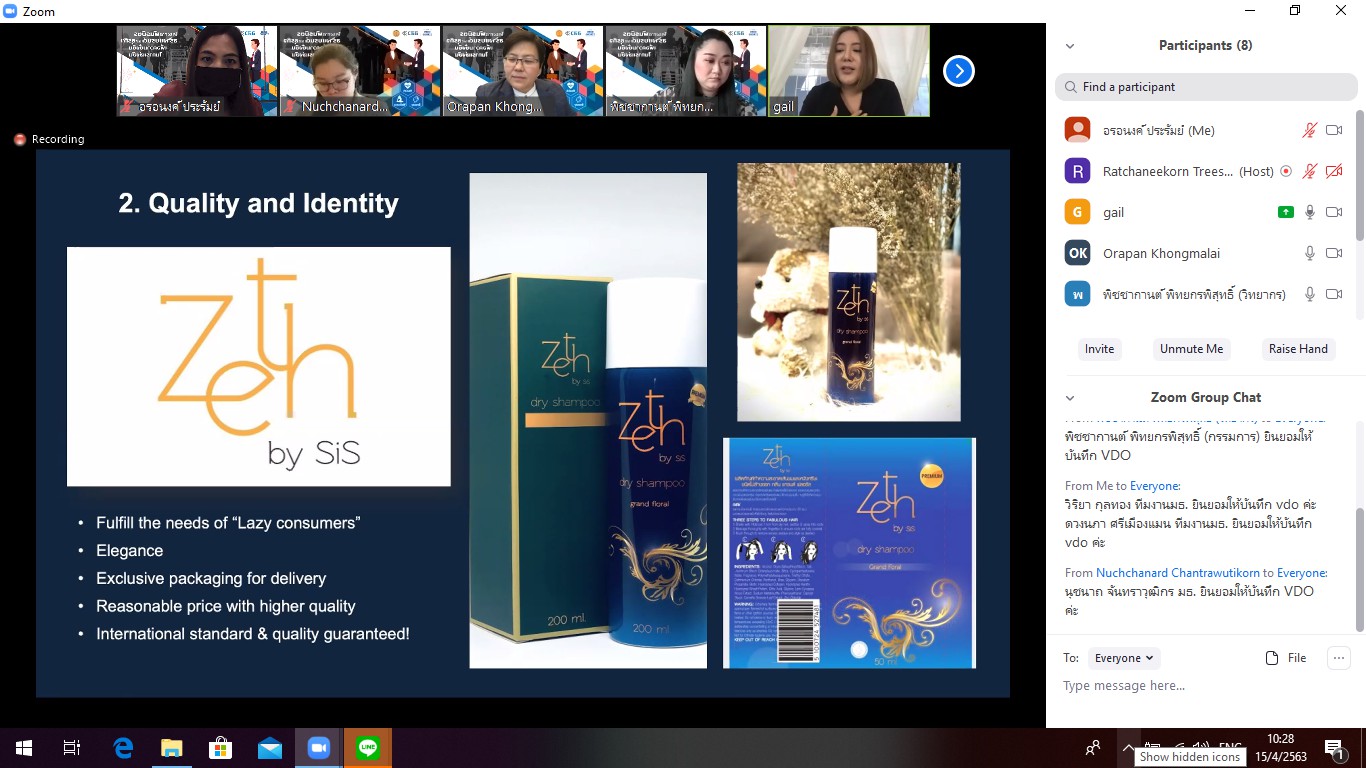Click the Invite button
This screenshot has width=1366, height=768.
pos(1099,349)
